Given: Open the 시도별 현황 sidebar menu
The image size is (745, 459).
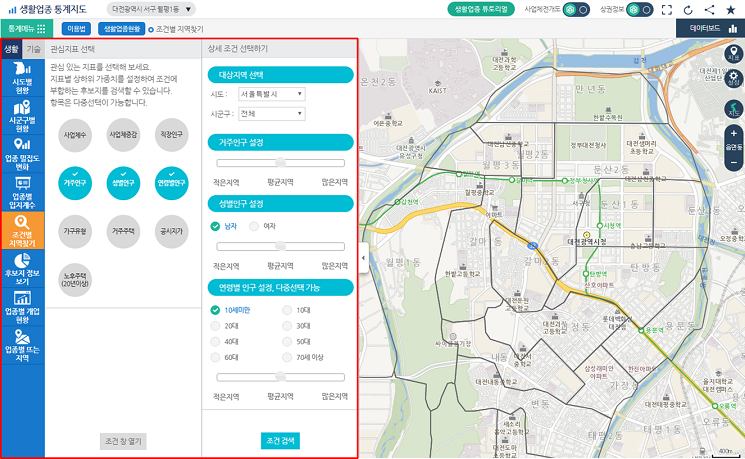Looking at the screenshot, I should point(22,78).
